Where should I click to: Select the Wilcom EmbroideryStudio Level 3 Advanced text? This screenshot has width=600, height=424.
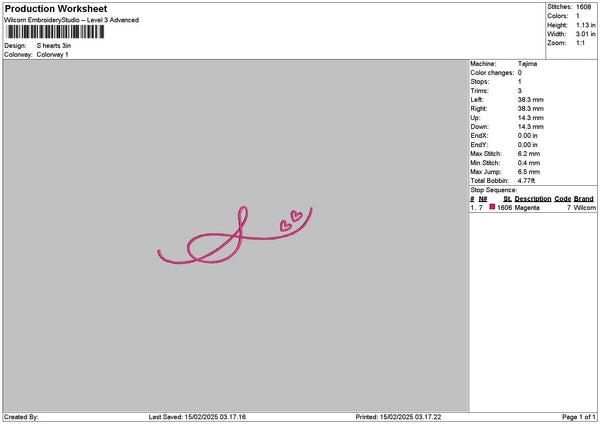click(x=72, y=20)
